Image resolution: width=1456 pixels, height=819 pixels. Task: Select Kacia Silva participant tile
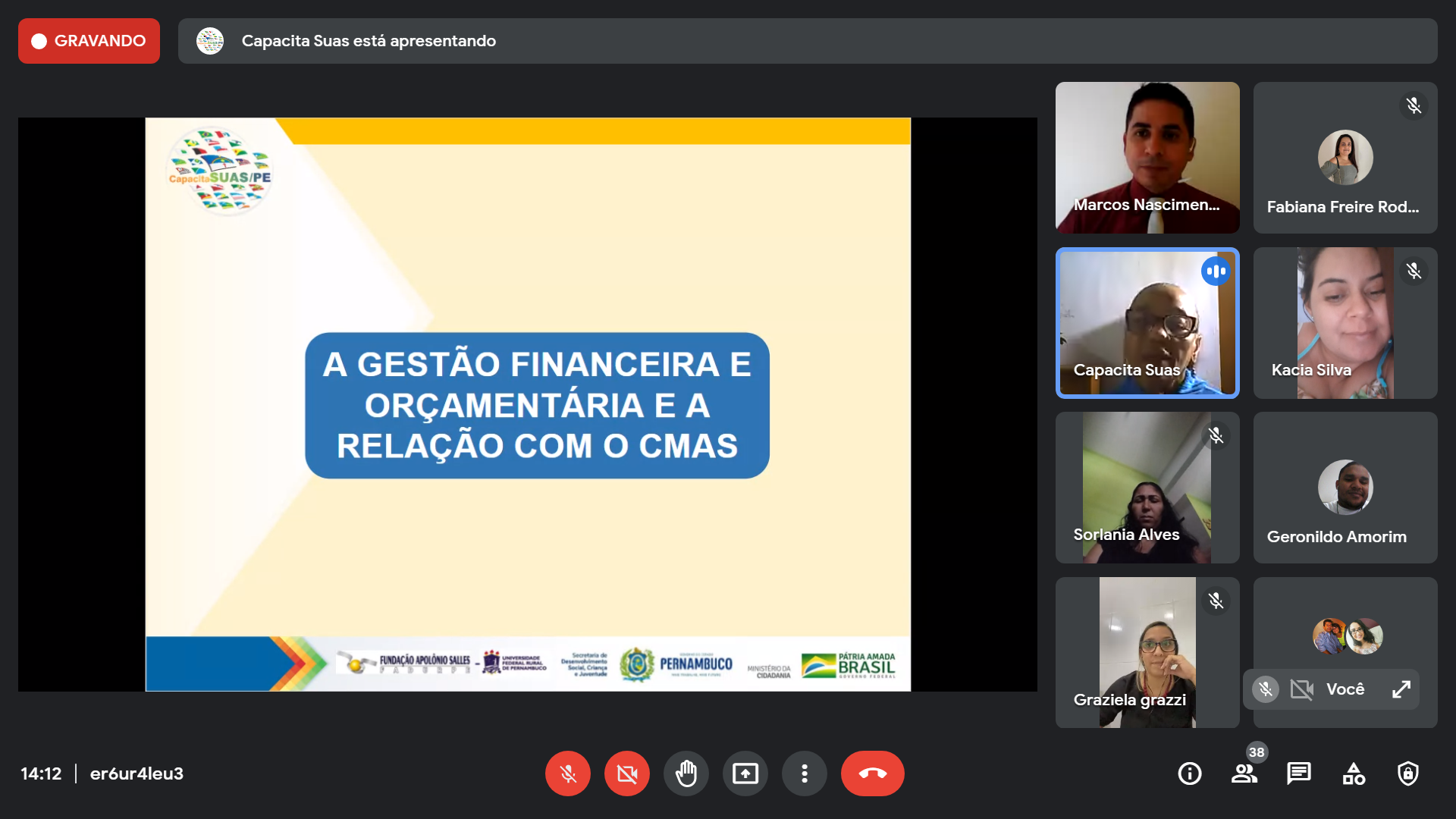pyautogui.click(x=1345, y=322)
